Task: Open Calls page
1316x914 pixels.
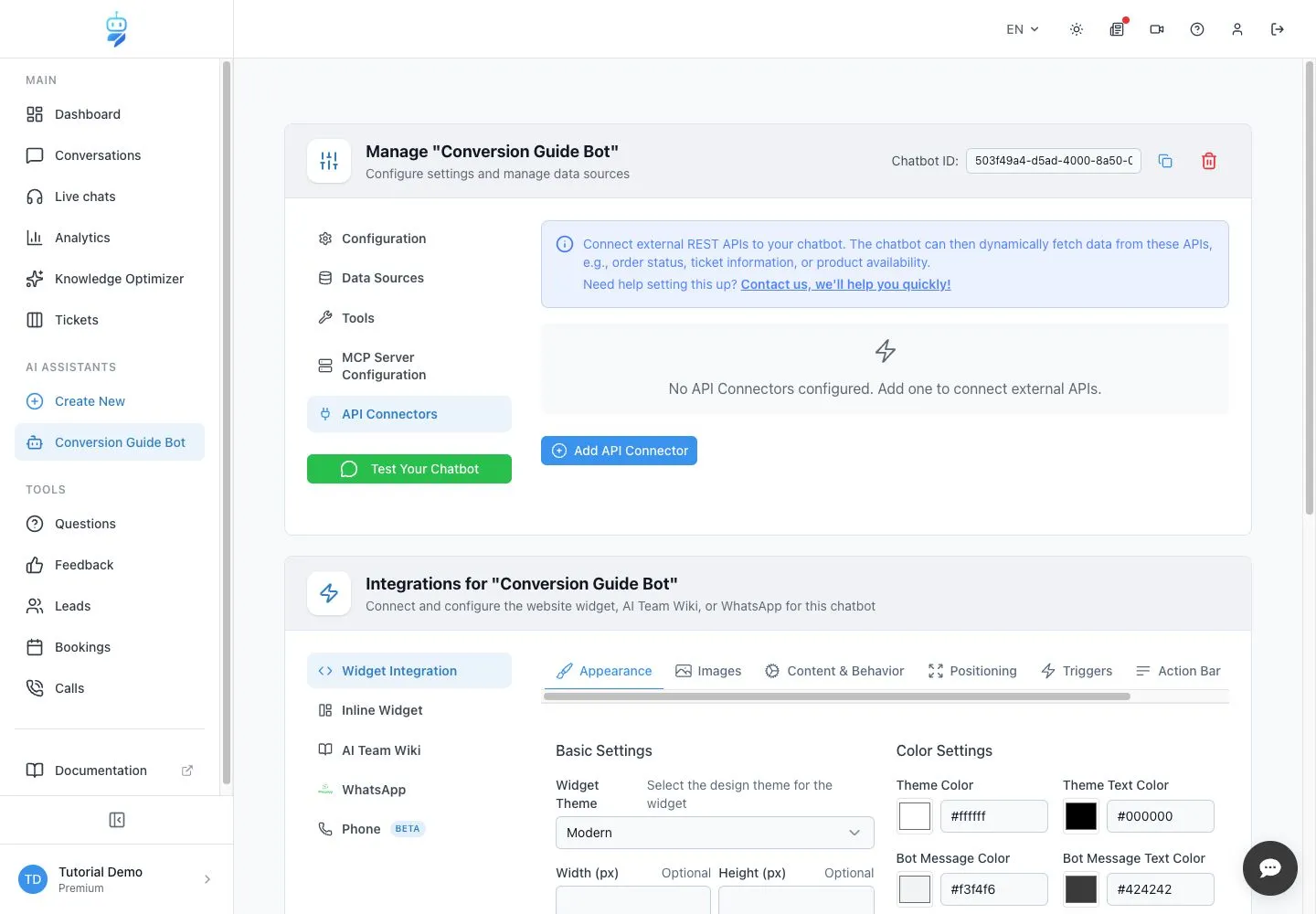Action: [x=110, y=688]
